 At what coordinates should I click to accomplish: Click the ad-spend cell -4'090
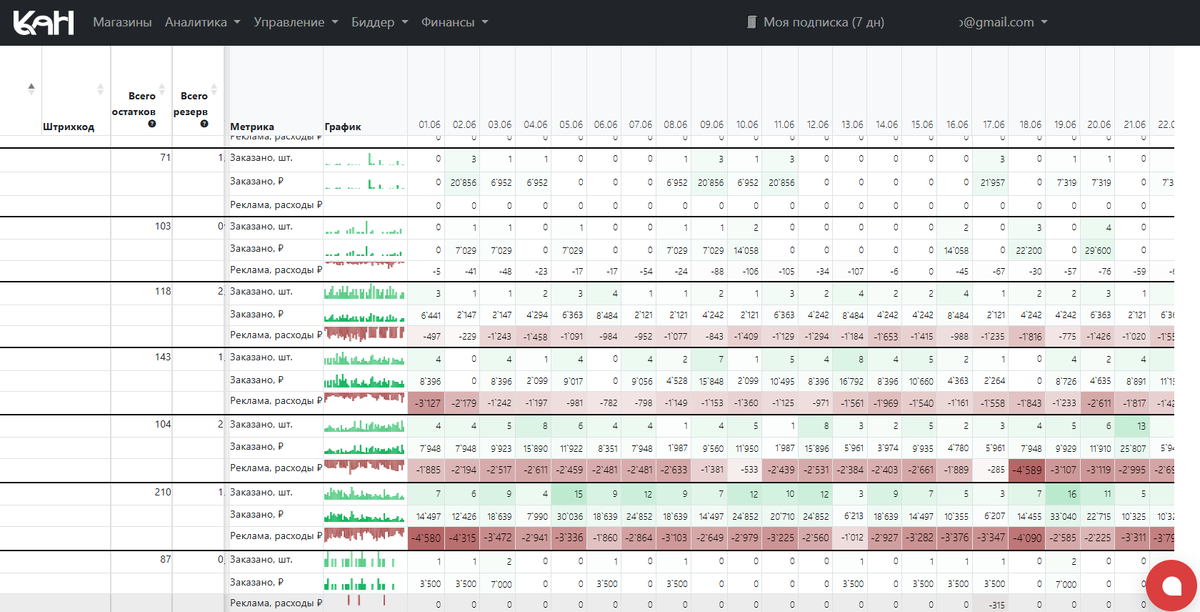(x=1027, y=536)
